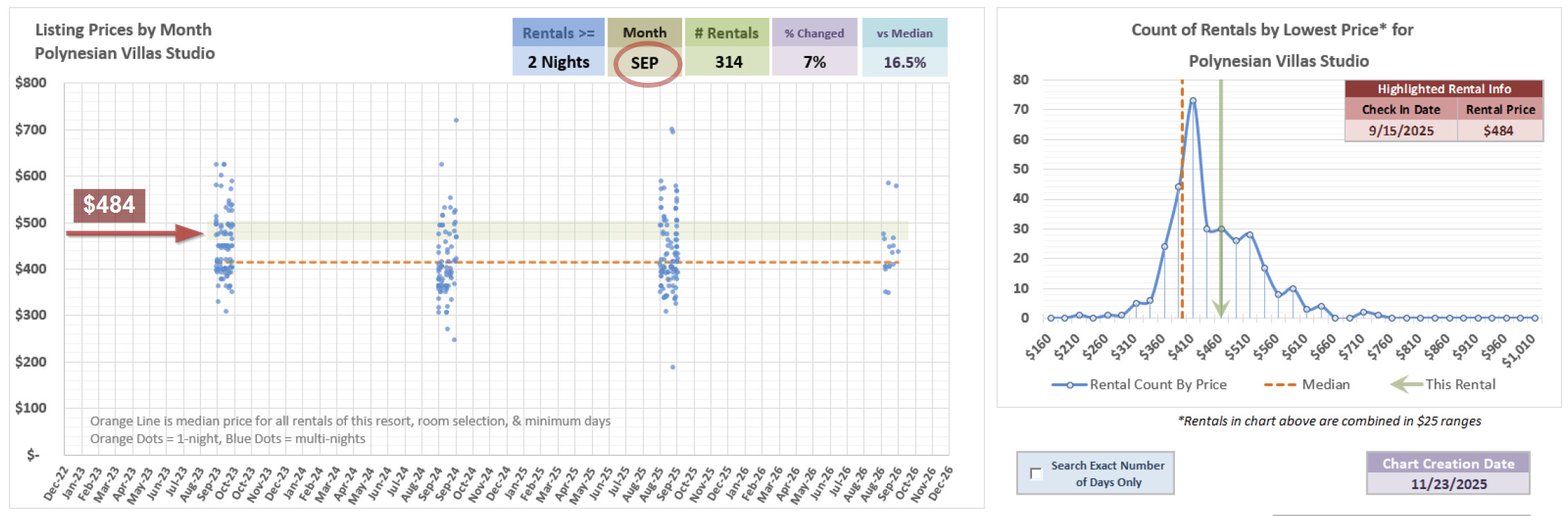Viewport: 1568px width, 516px height.
Task: Open the 2 Nights minimum rentals selector
Action: click(558, 62)
